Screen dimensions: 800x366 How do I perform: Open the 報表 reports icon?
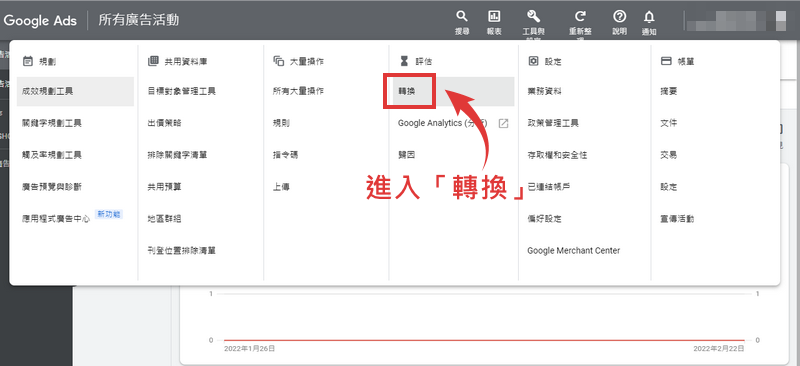pos(494,16)
